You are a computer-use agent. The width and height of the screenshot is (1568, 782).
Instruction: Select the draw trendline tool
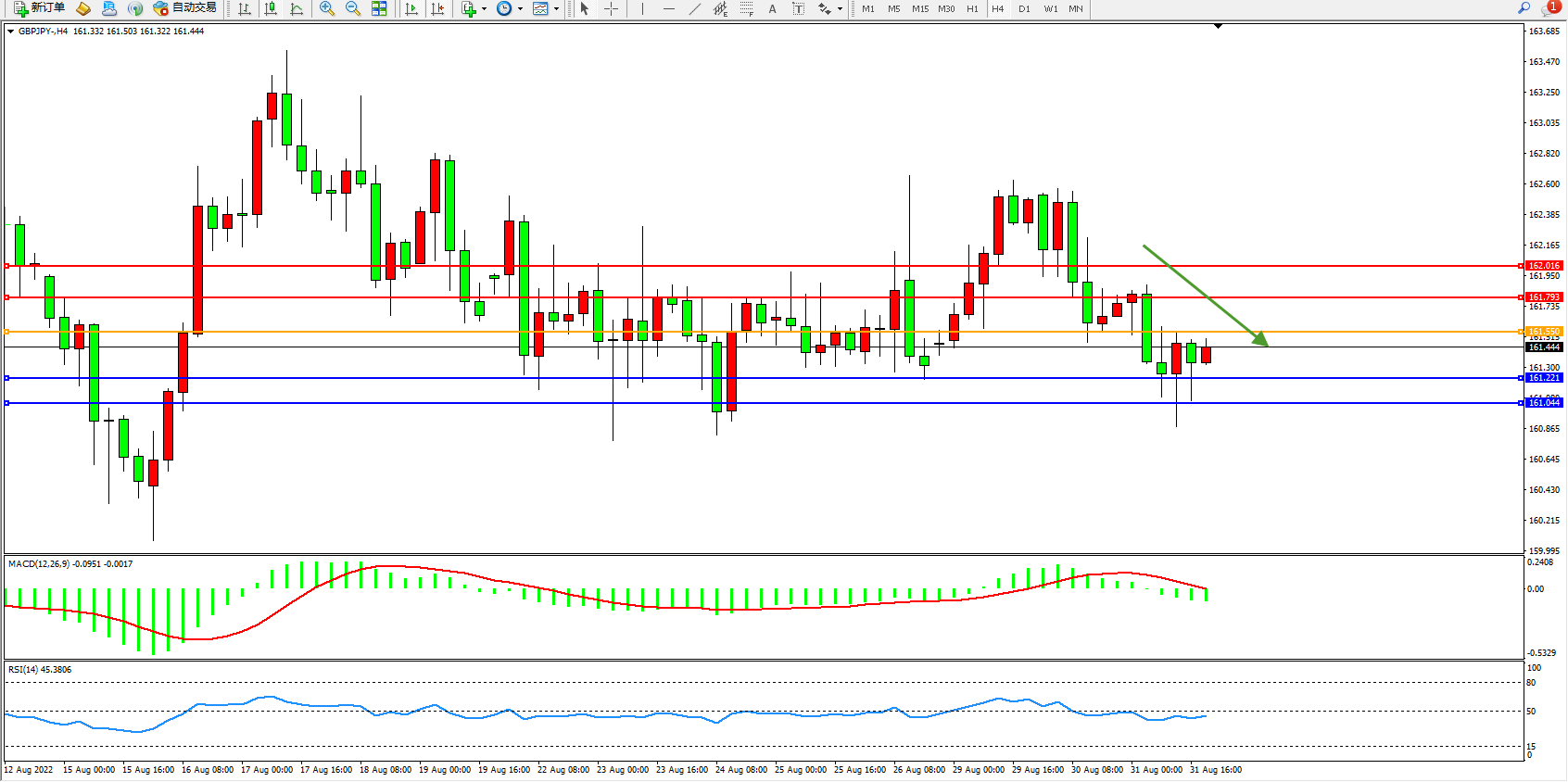[695, 8]
